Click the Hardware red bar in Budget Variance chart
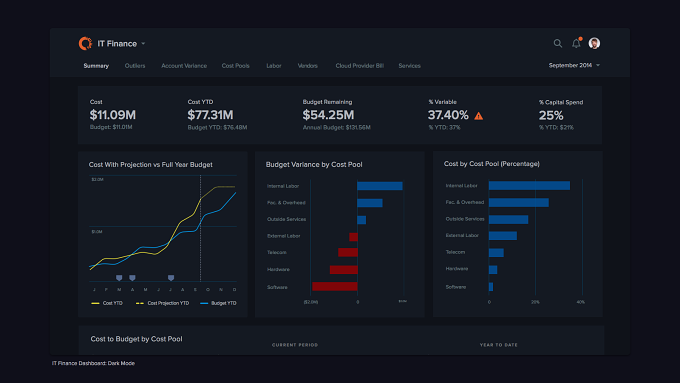Image resolution: width=680 pixels, height=383 pixels. point(344,270)
